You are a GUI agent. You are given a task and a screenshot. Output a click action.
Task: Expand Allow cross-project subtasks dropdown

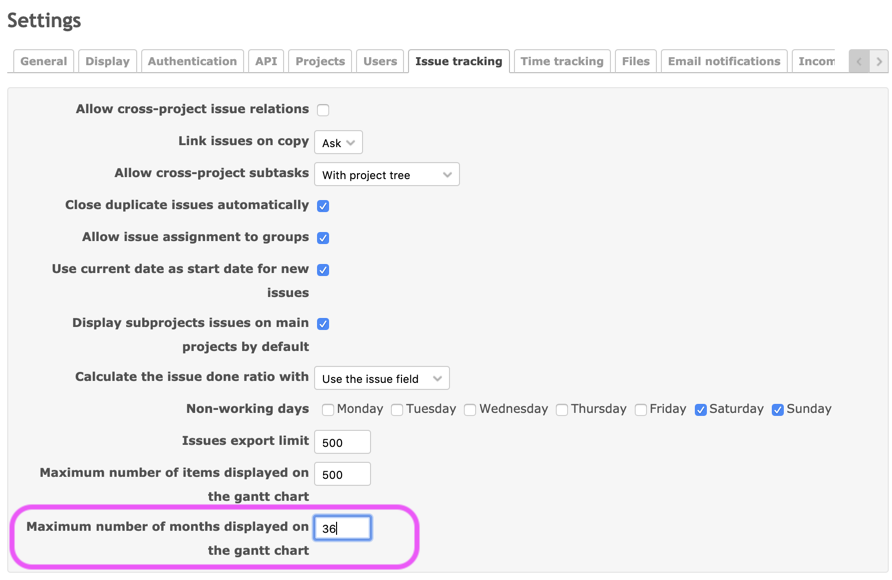tap(386, 175)
